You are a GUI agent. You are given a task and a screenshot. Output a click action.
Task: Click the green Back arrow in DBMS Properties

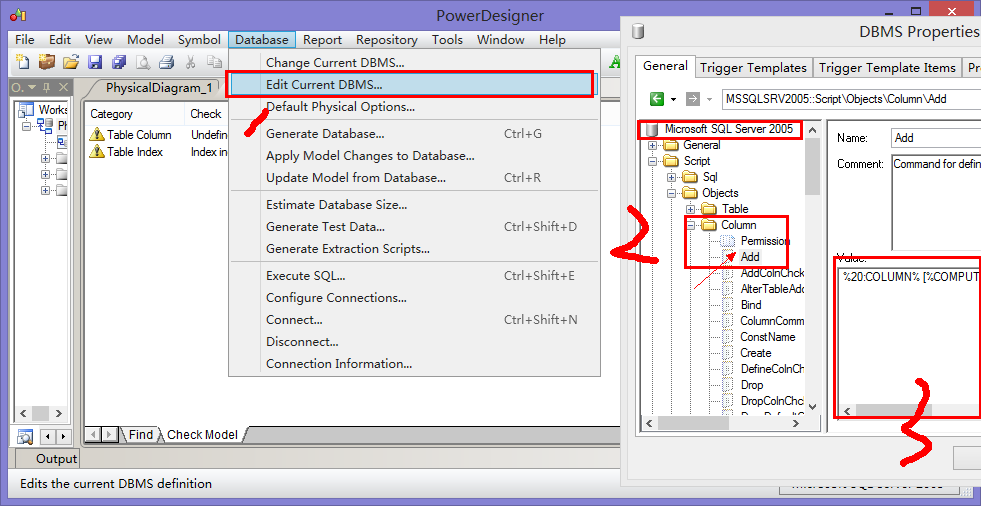(656, 99)
